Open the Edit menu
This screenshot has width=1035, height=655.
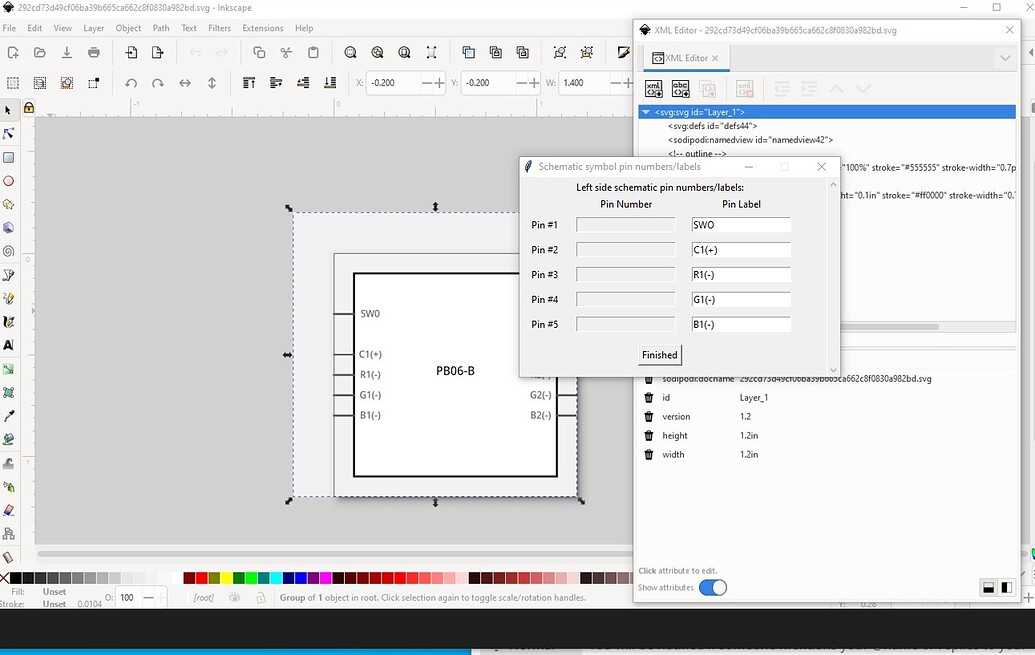coord(34,28)
